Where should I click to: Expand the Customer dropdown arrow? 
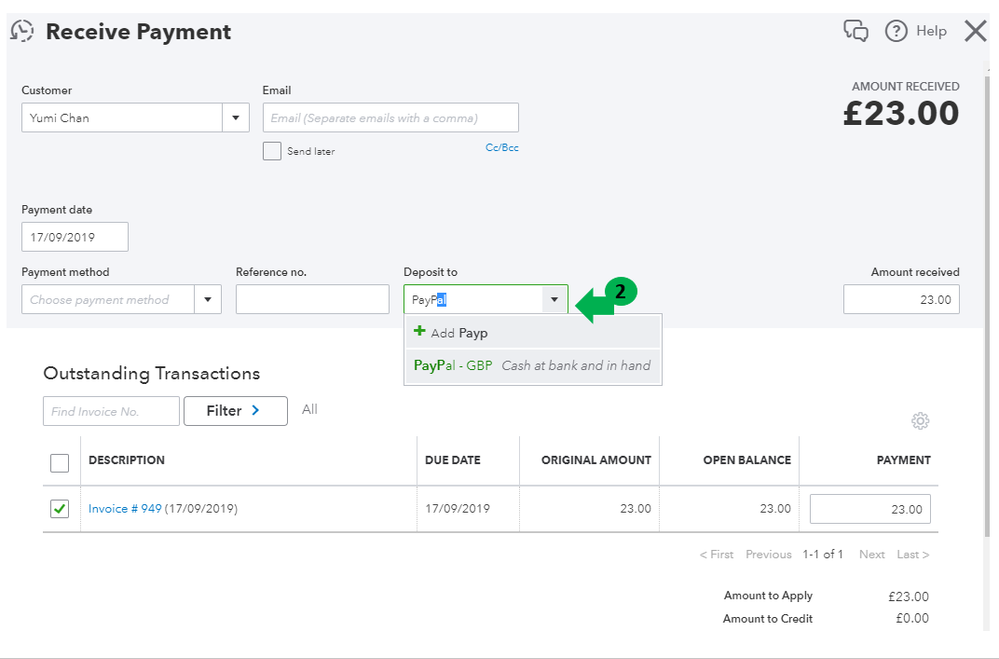tap(235, 118)
